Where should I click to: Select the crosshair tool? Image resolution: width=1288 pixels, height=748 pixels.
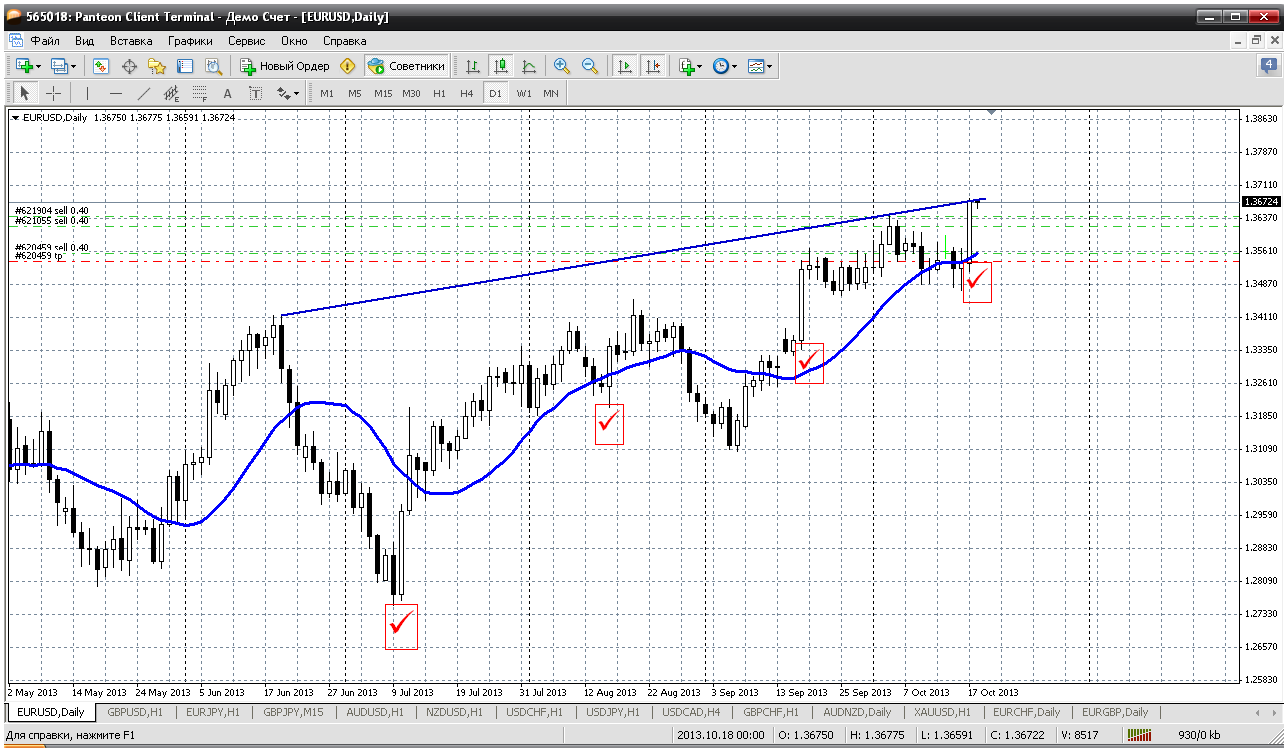click(x=53, y=93)
